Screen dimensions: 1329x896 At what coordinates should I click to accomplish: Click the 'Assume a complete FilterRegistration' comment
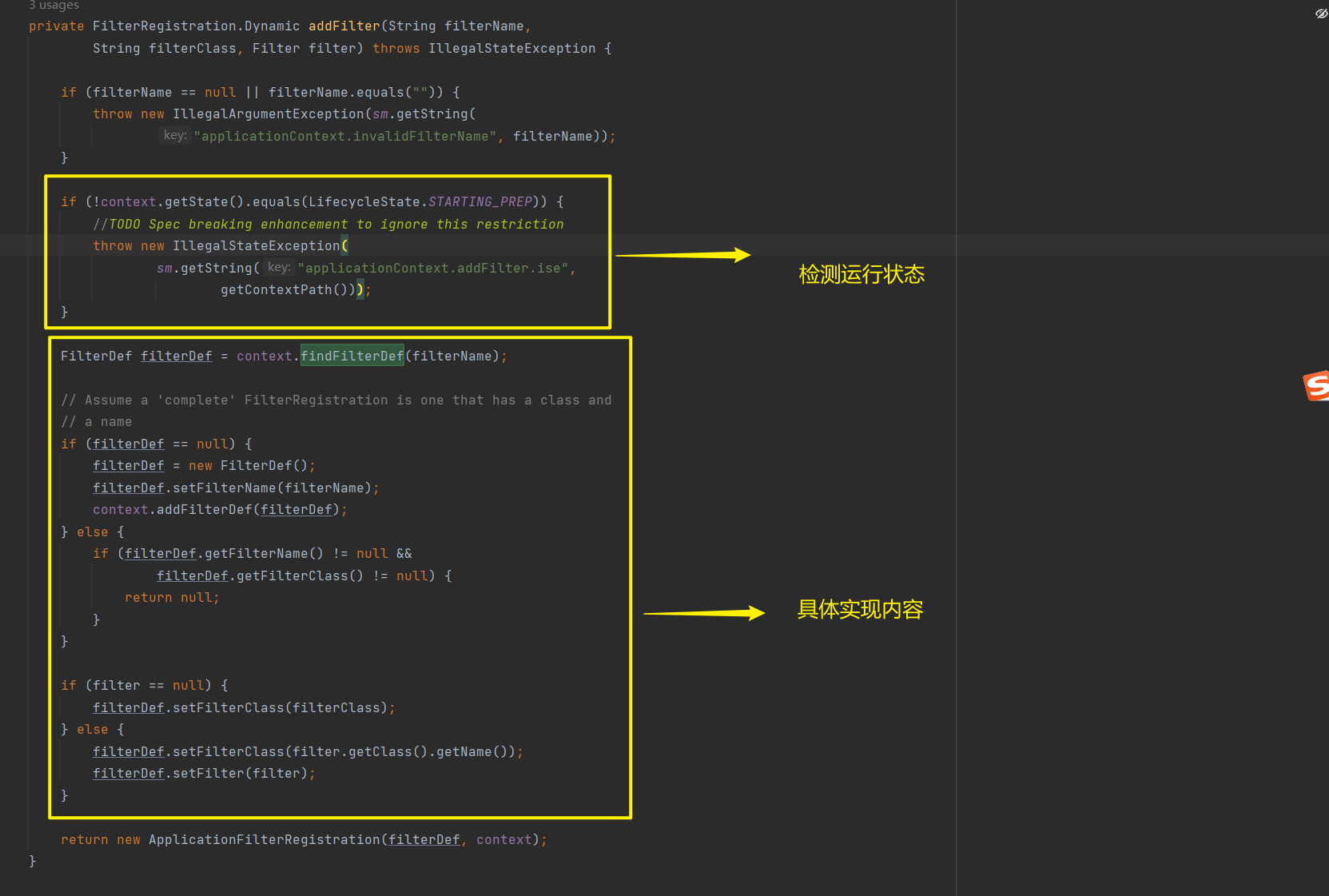click(x=336, y=400)
